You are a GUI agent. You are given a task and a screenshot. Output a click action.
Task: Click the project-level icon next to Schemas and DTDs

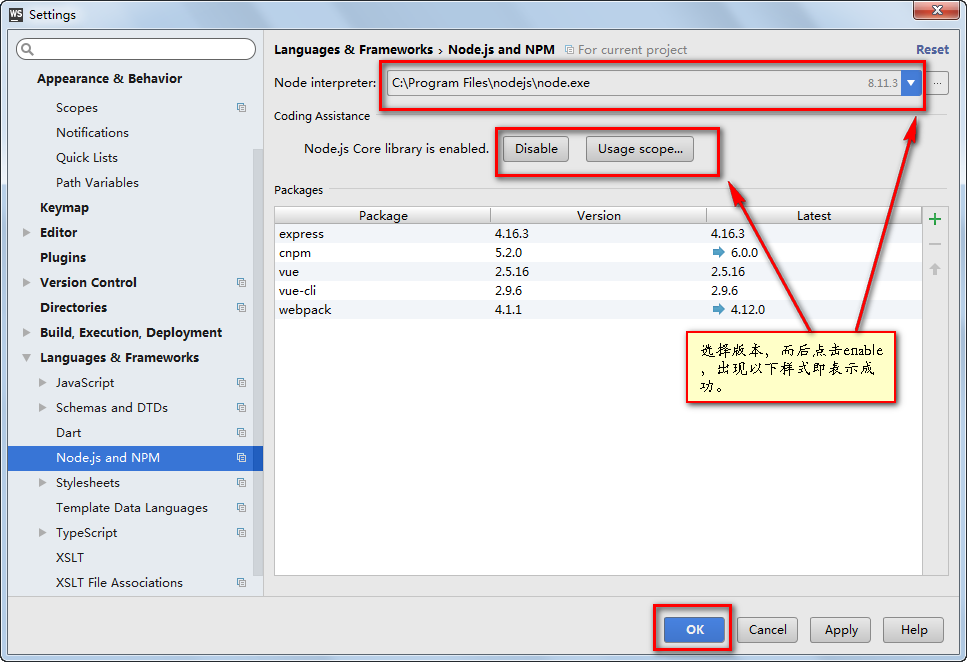[x=241, y=408]
